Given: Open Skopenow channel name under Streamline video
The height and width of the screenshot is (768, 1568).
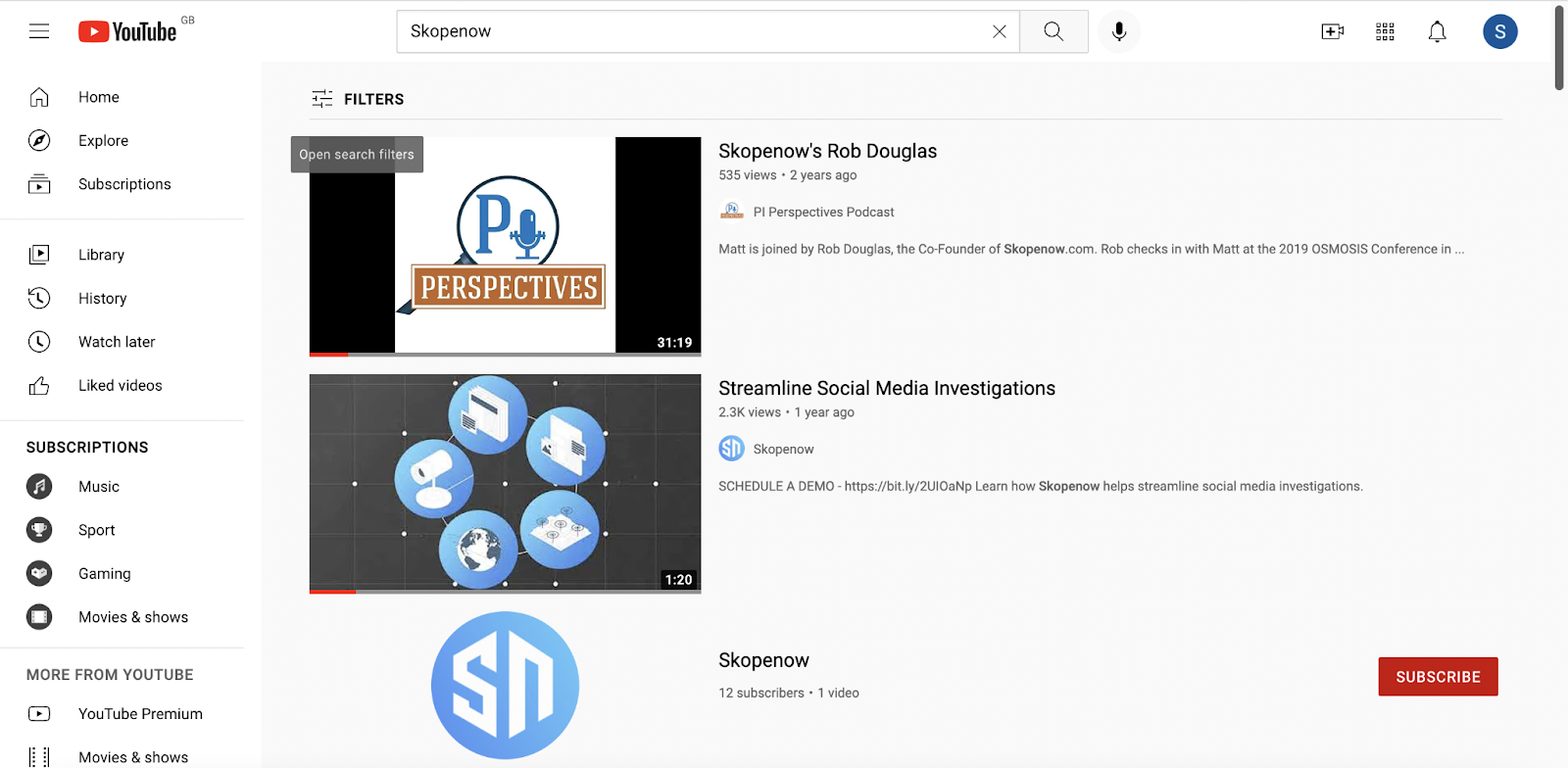Looking at the screenshot, I should coord(783,449).
